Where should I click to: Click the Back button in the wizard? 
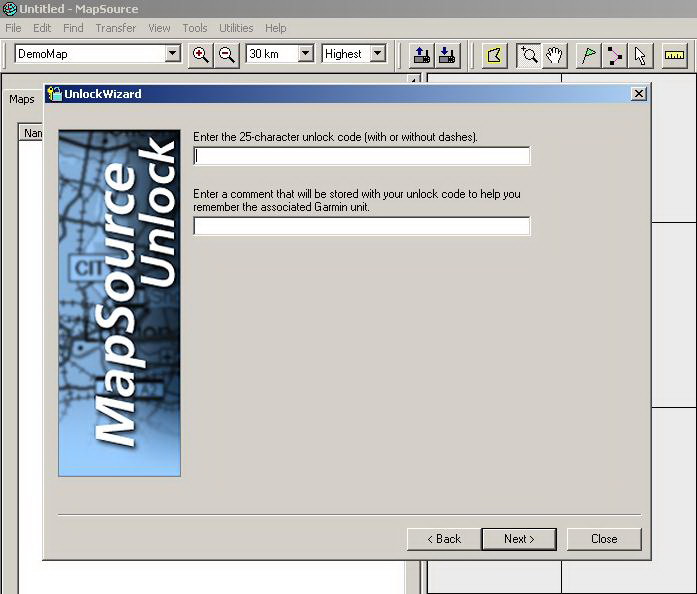444,539
